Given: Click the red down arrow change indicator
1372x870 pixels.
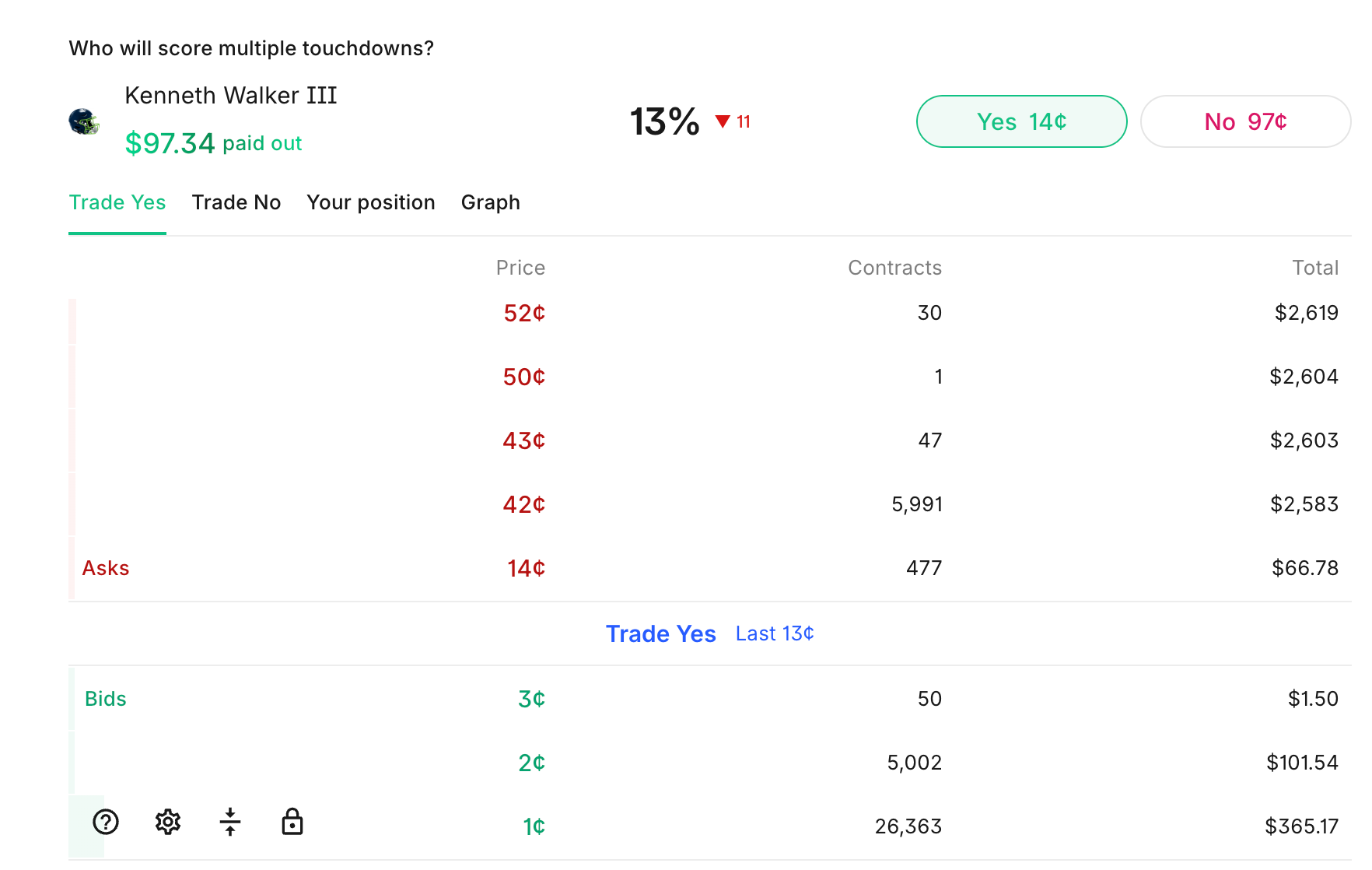Looking at the screenshot, I should click(x=723, y=121).
